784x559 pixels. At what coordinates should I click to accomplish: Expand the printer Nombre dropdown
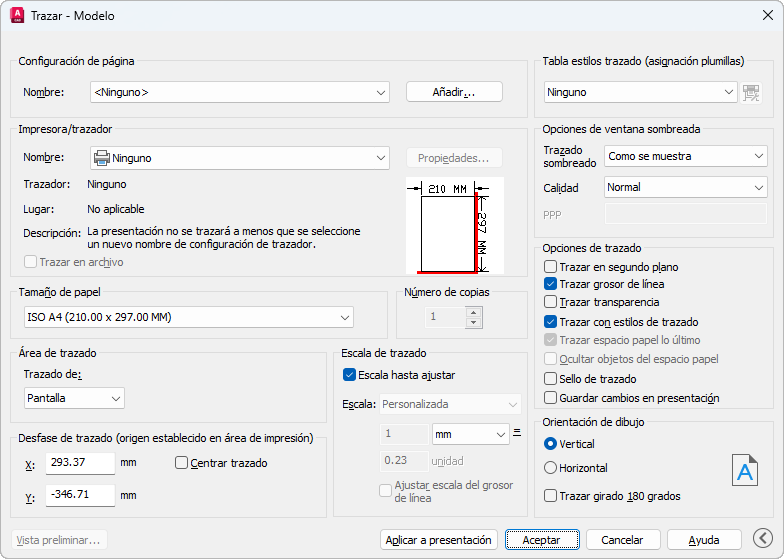pyautogui.click(x=240, y=158)
